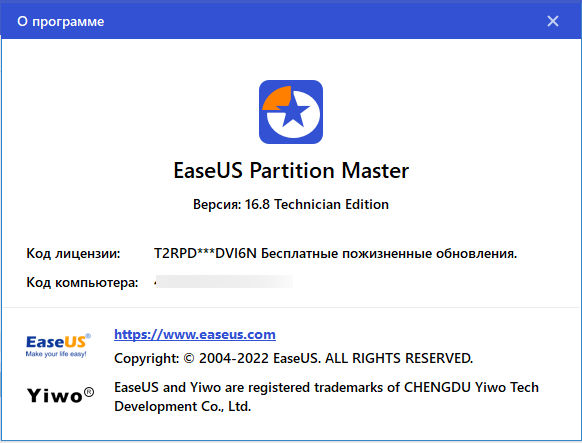Click the Код компьютера label
Image resolution: width=582 pixels, height=443 pixels.
[x=82, y=283]
